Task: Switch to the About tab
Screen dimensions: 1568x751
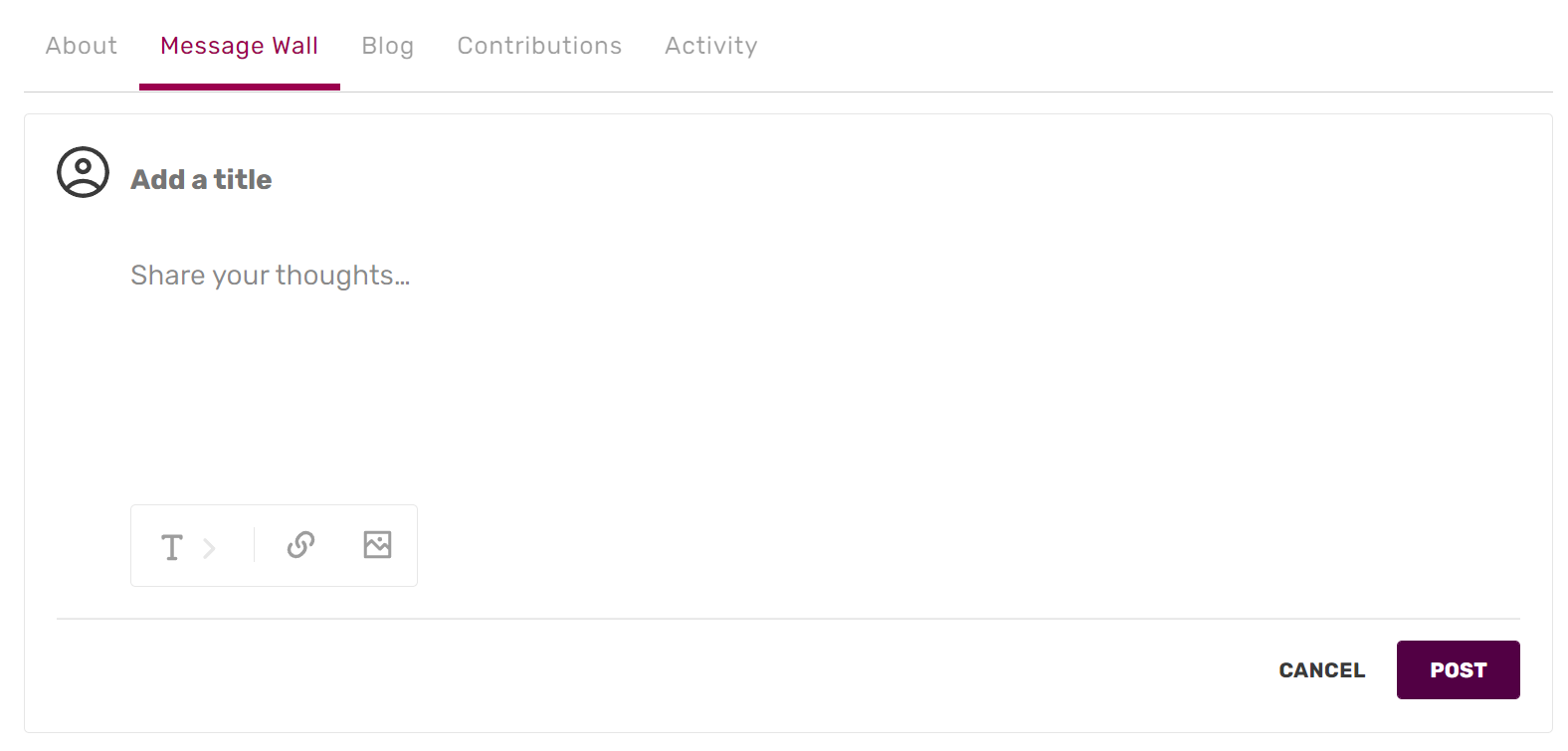Action: [x=82, y=46]
